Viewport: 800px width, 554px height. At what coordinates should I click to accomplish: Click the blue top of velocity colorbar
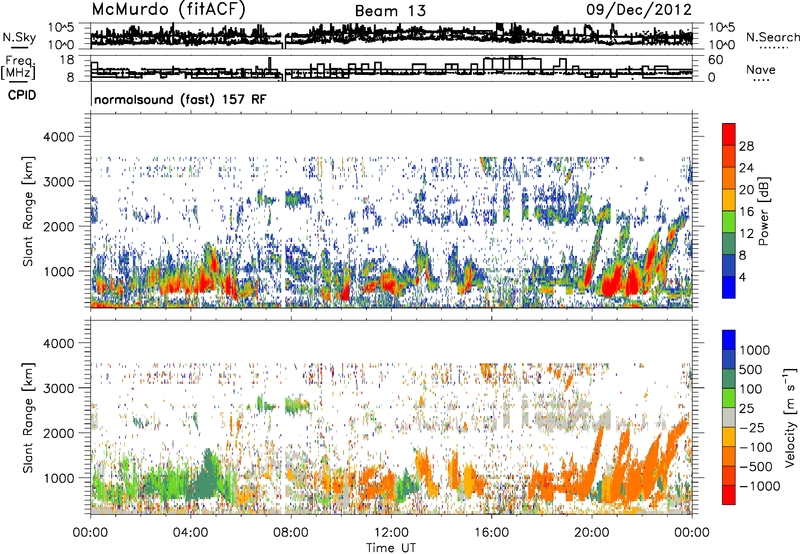(x=729, y=340)
